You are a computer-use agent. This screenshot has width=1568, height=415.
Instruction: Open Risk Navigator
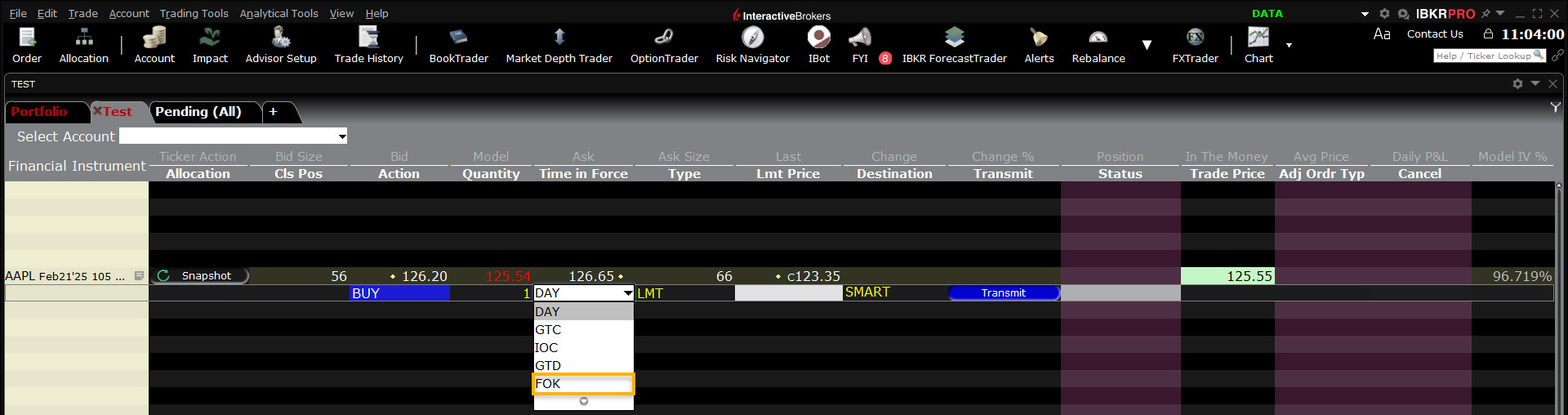click(752, 45)
